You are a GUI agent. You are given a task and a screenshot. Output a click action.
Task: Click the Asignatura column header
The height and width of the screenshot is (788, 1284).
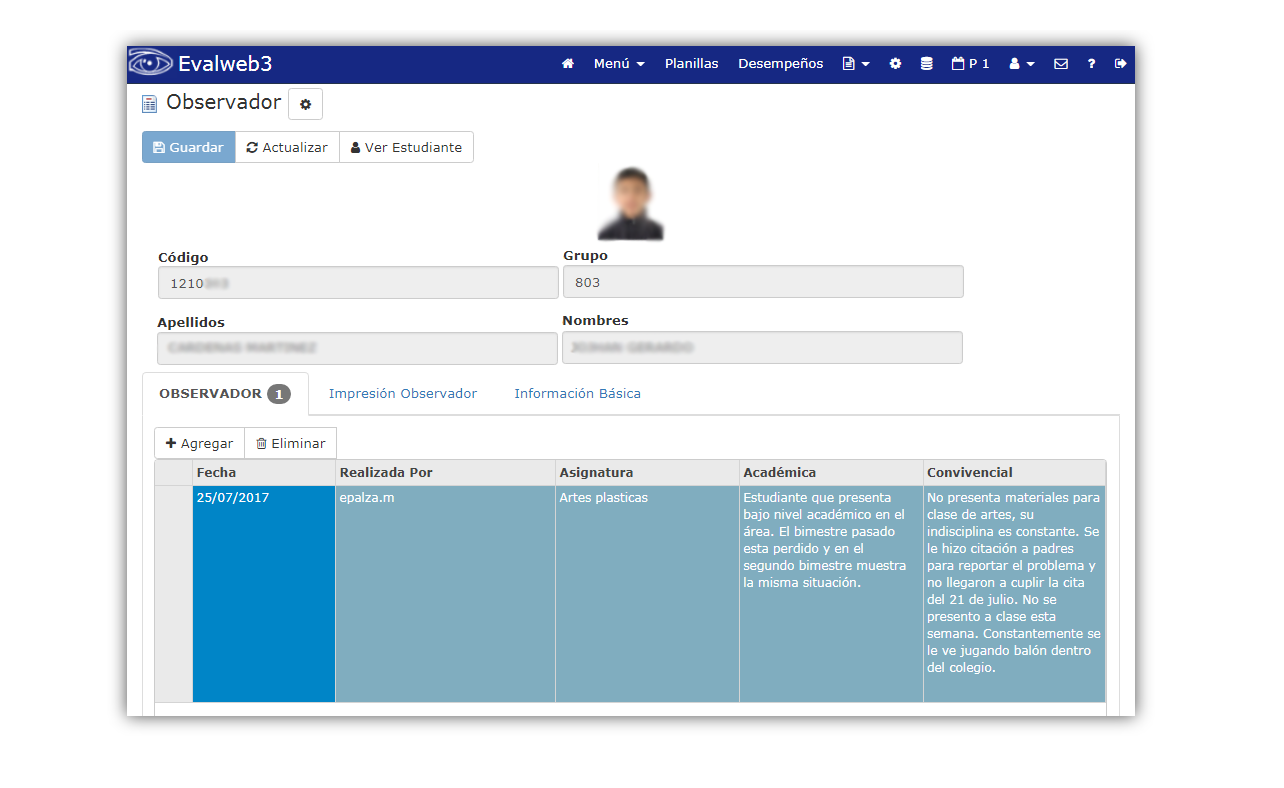[647, 472]
